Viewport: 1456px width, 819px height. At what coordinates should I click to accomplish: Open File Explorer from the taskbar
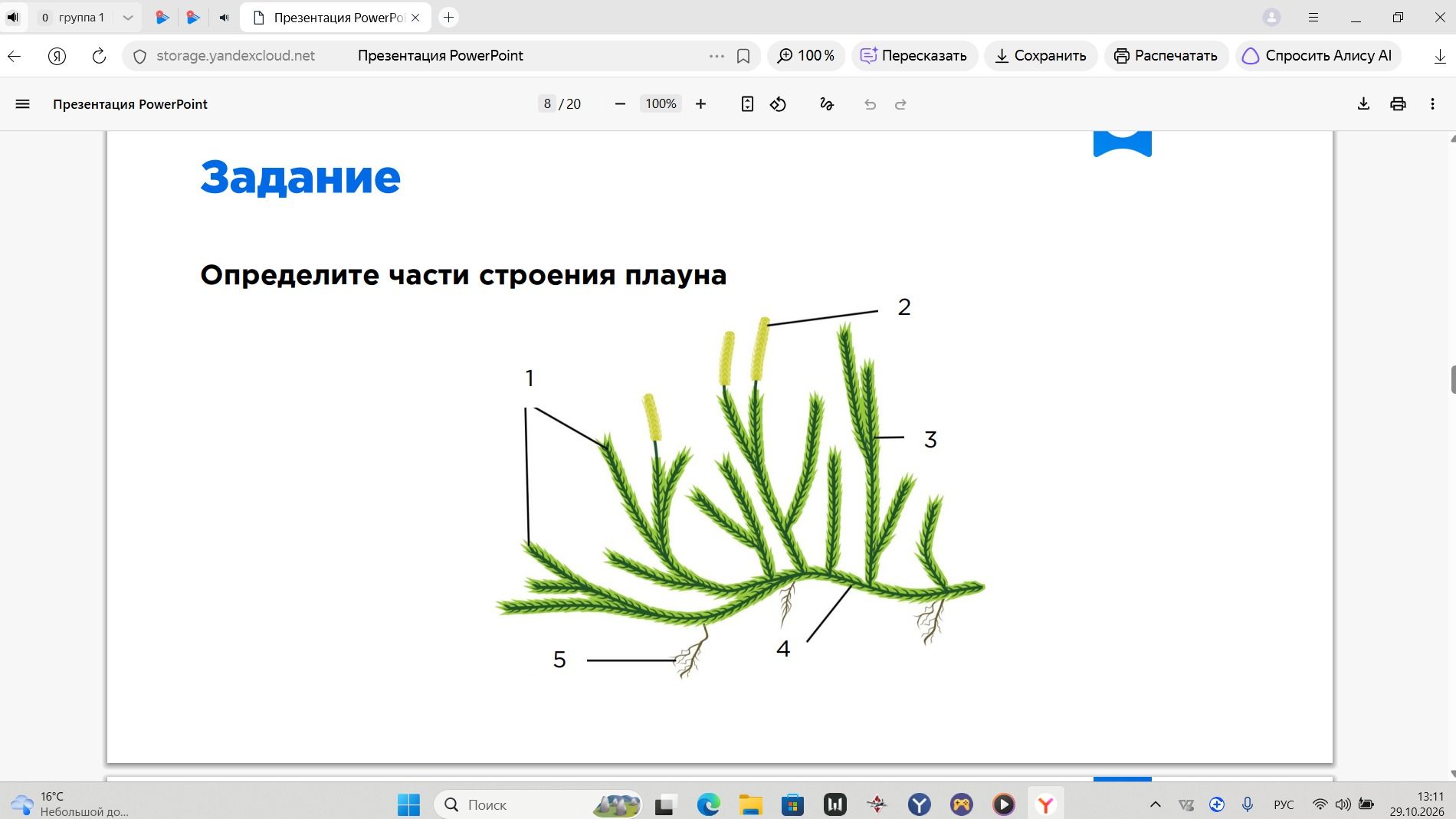tap(751, 804)
